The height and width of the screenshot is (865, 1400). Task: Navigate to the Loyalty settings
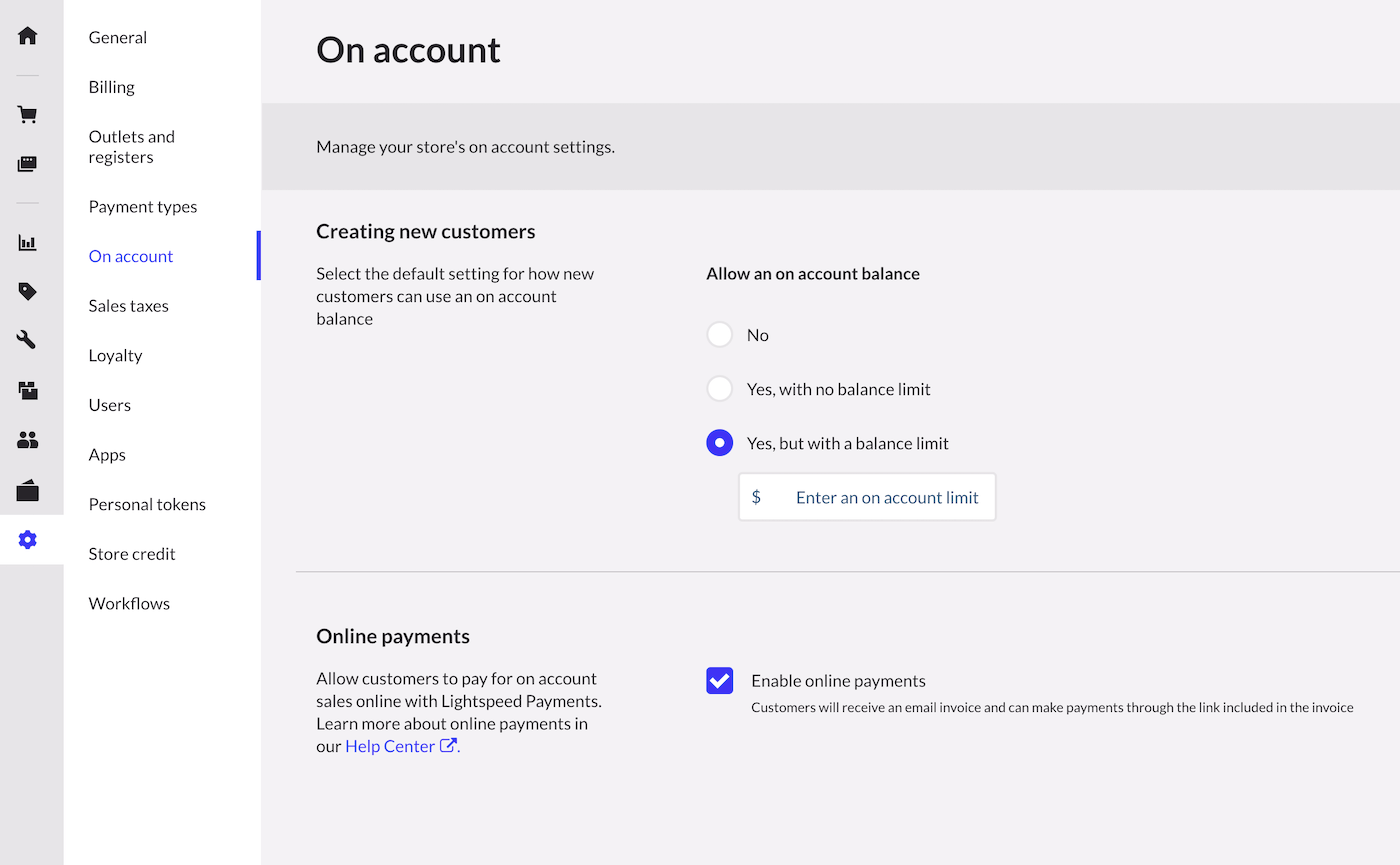click(115, 355)
